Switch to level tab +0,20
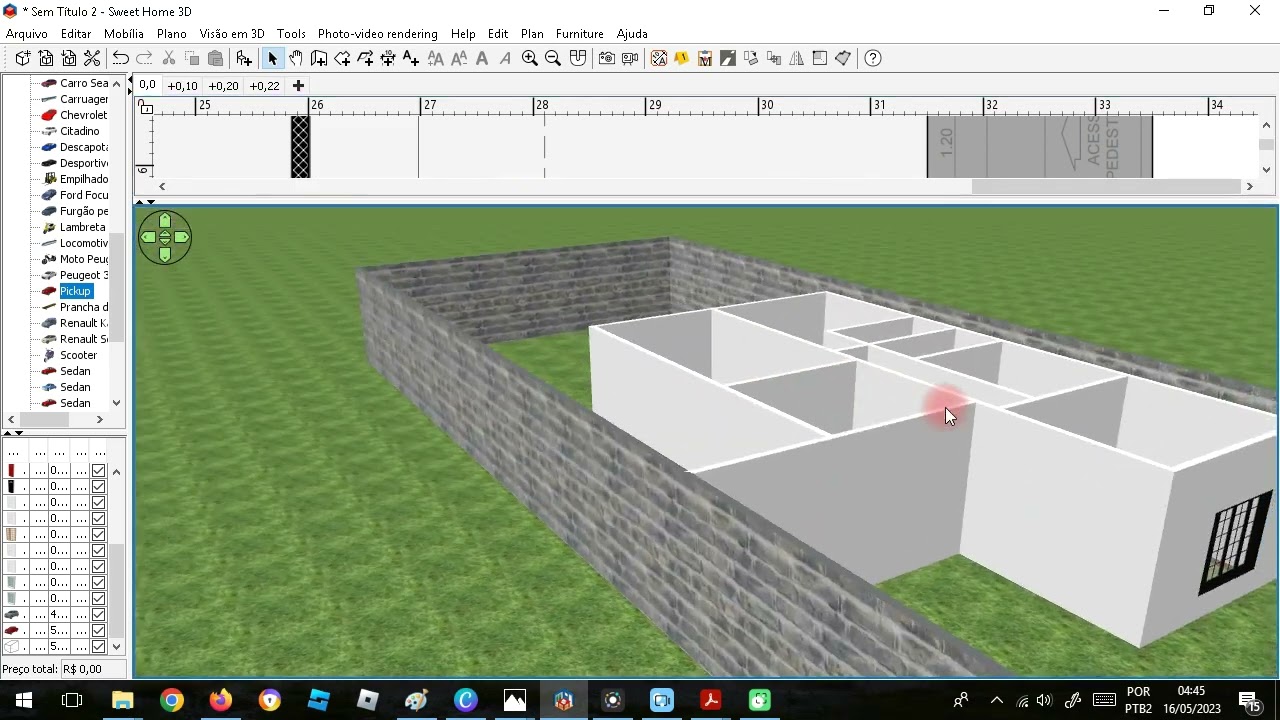The height and width of the screenshot is (720, 1280). (x=223, y=86)
